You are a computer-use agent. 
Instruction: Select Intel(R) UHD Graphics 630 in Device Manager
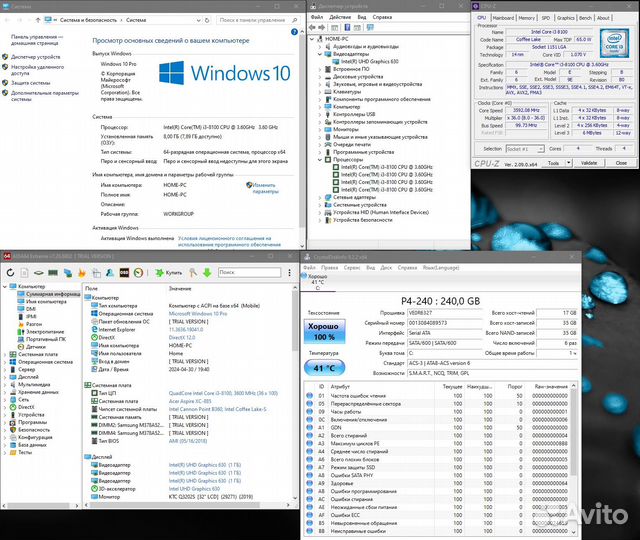coord(369,62)
